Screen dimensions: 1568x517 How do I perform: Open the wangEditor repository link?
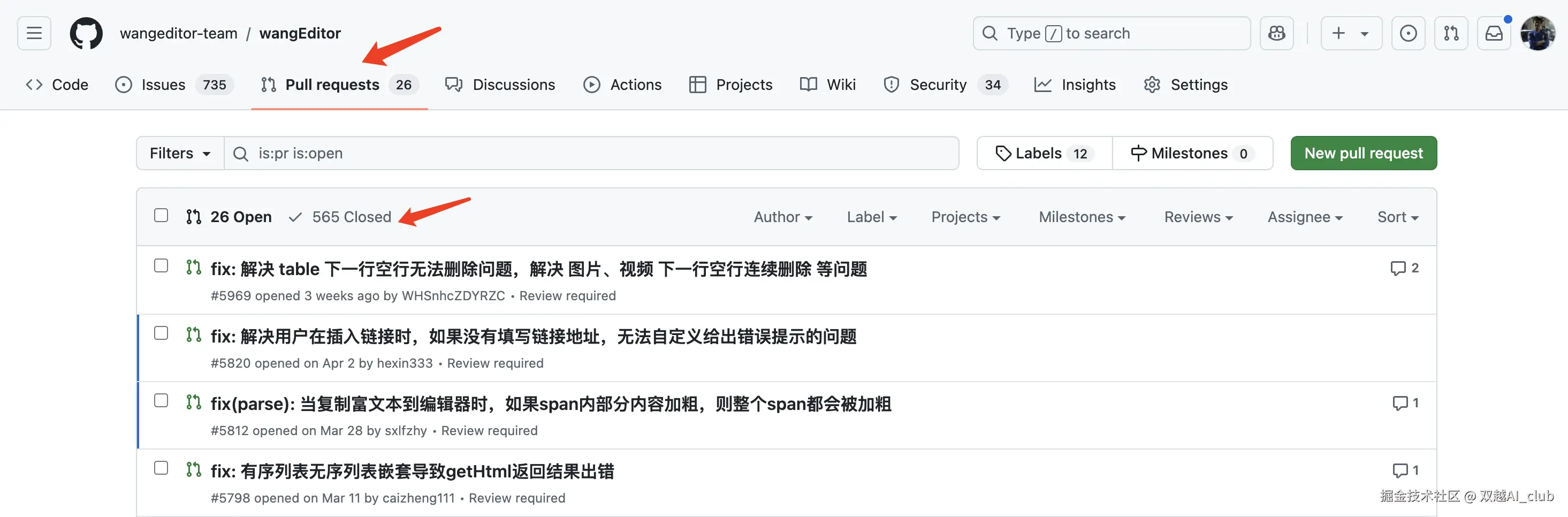click(x=300, y=34)
